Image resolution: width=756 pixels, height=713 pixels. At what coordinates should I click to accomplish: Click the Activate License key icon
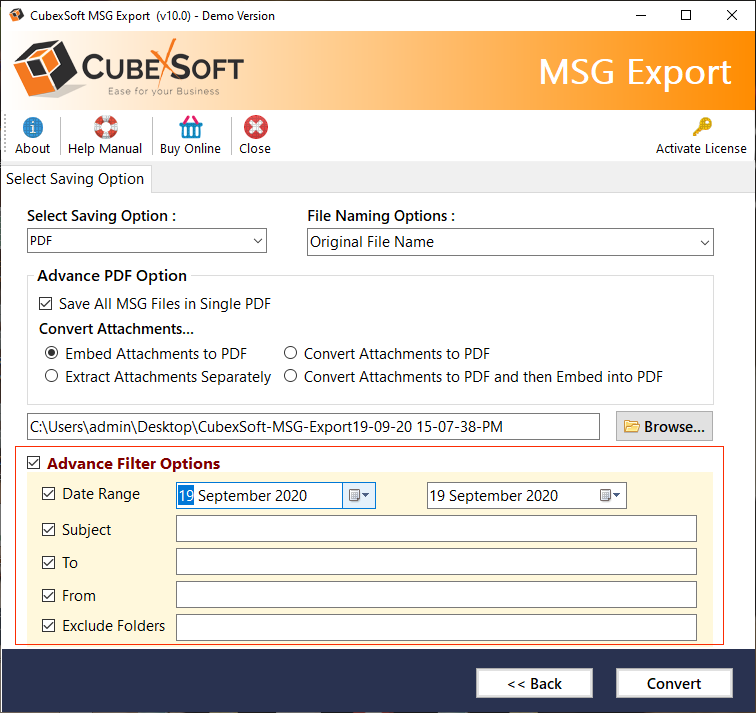coord(702,127)
